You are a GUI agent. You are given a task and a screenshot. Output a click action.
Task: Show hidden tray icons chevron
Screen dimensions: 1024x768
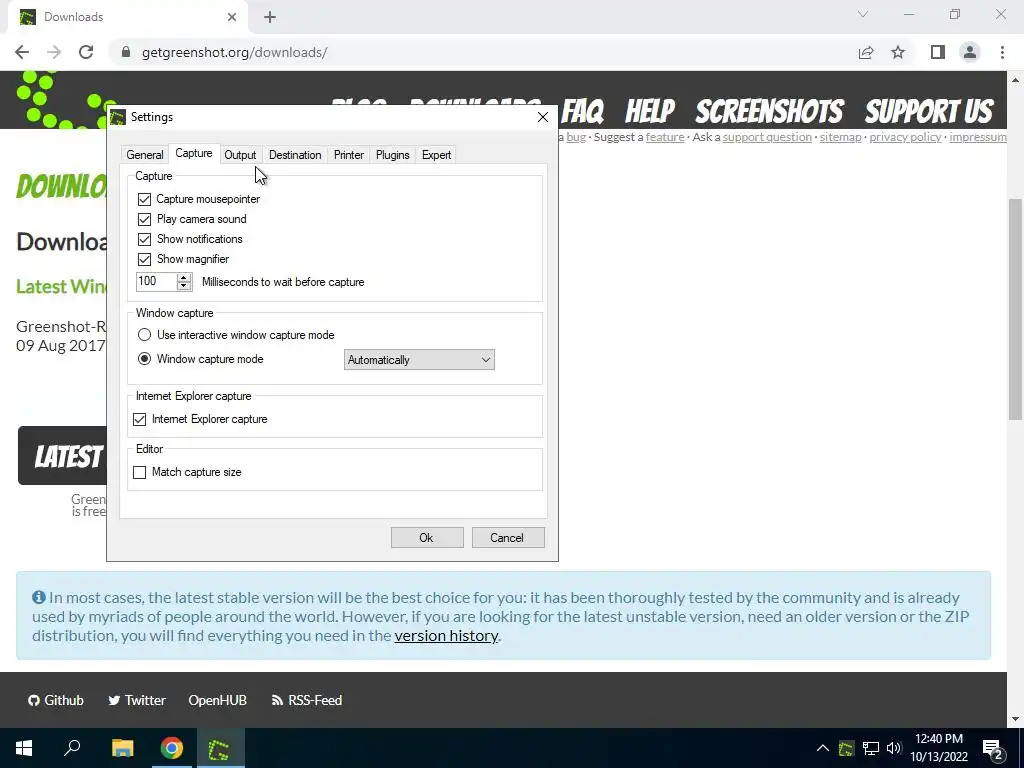point(823,748)
